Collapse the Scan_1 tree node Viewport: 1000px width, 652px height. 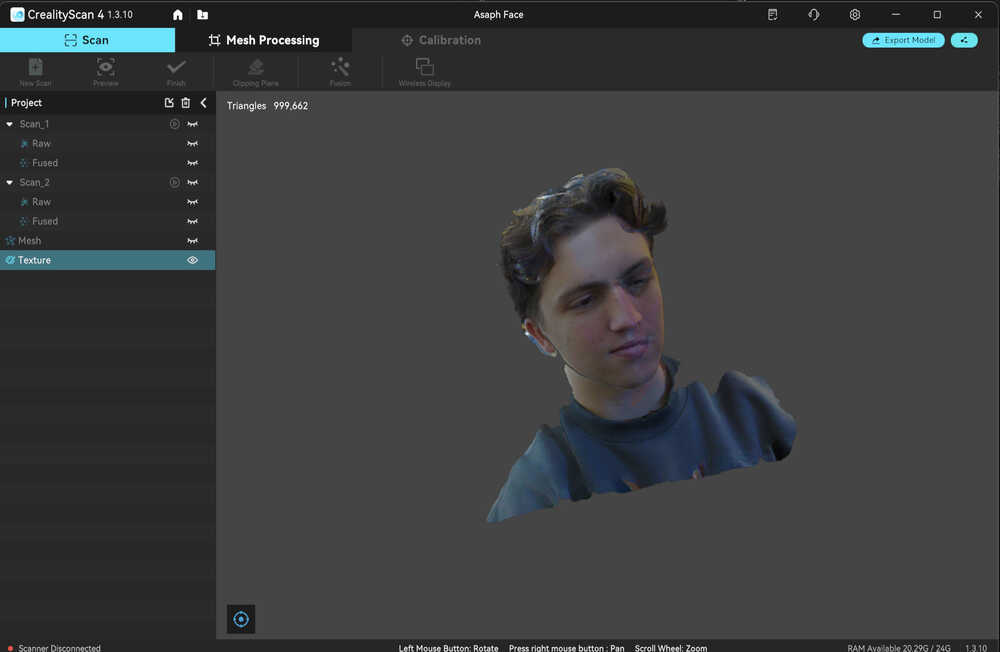click(x=10, y=124)
